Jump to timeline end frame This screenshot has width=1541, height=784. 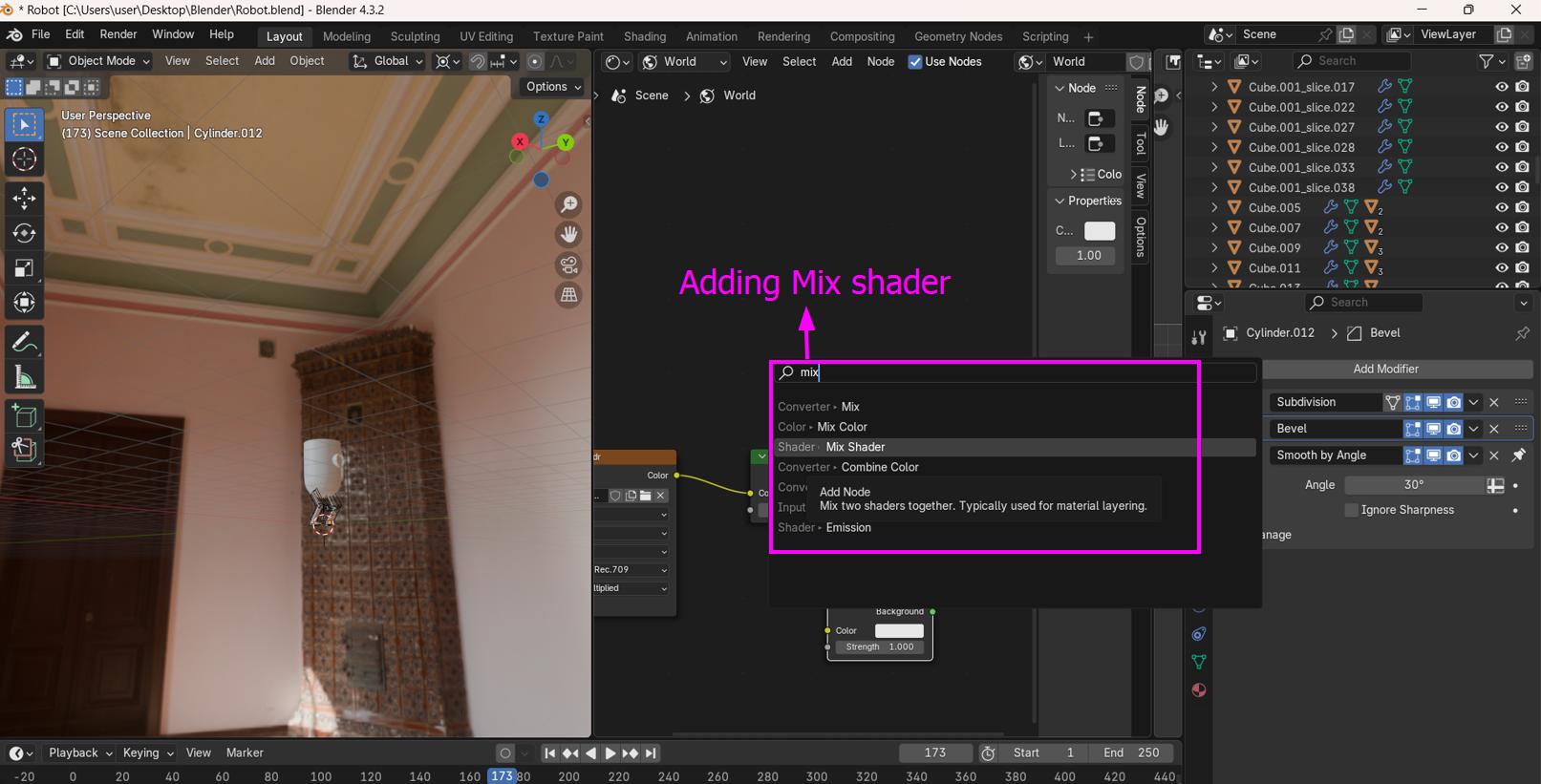tap(651, 752)
